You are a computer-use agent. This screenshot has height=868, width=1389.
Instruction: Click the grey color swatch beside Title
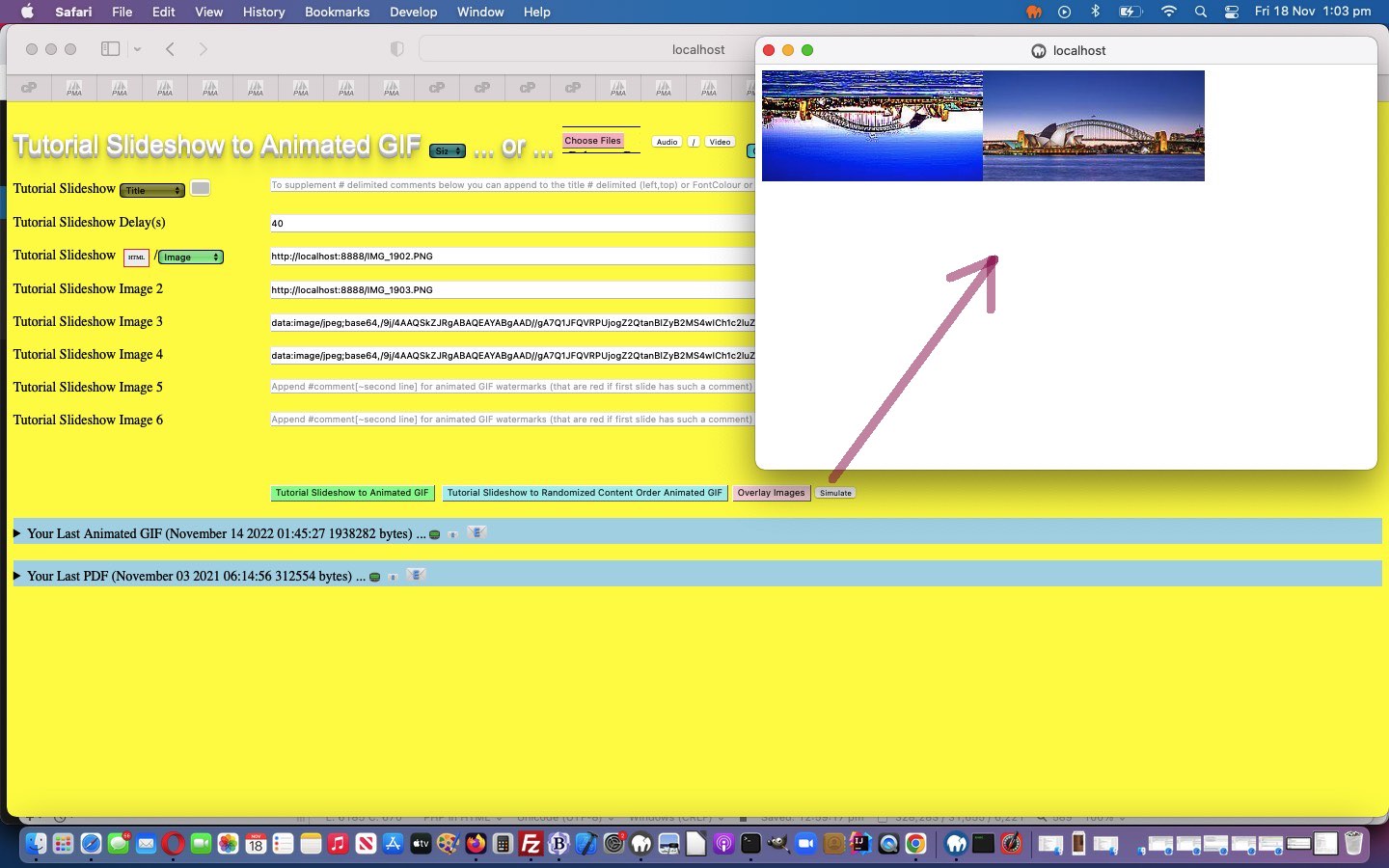click(x=200, y=188)
